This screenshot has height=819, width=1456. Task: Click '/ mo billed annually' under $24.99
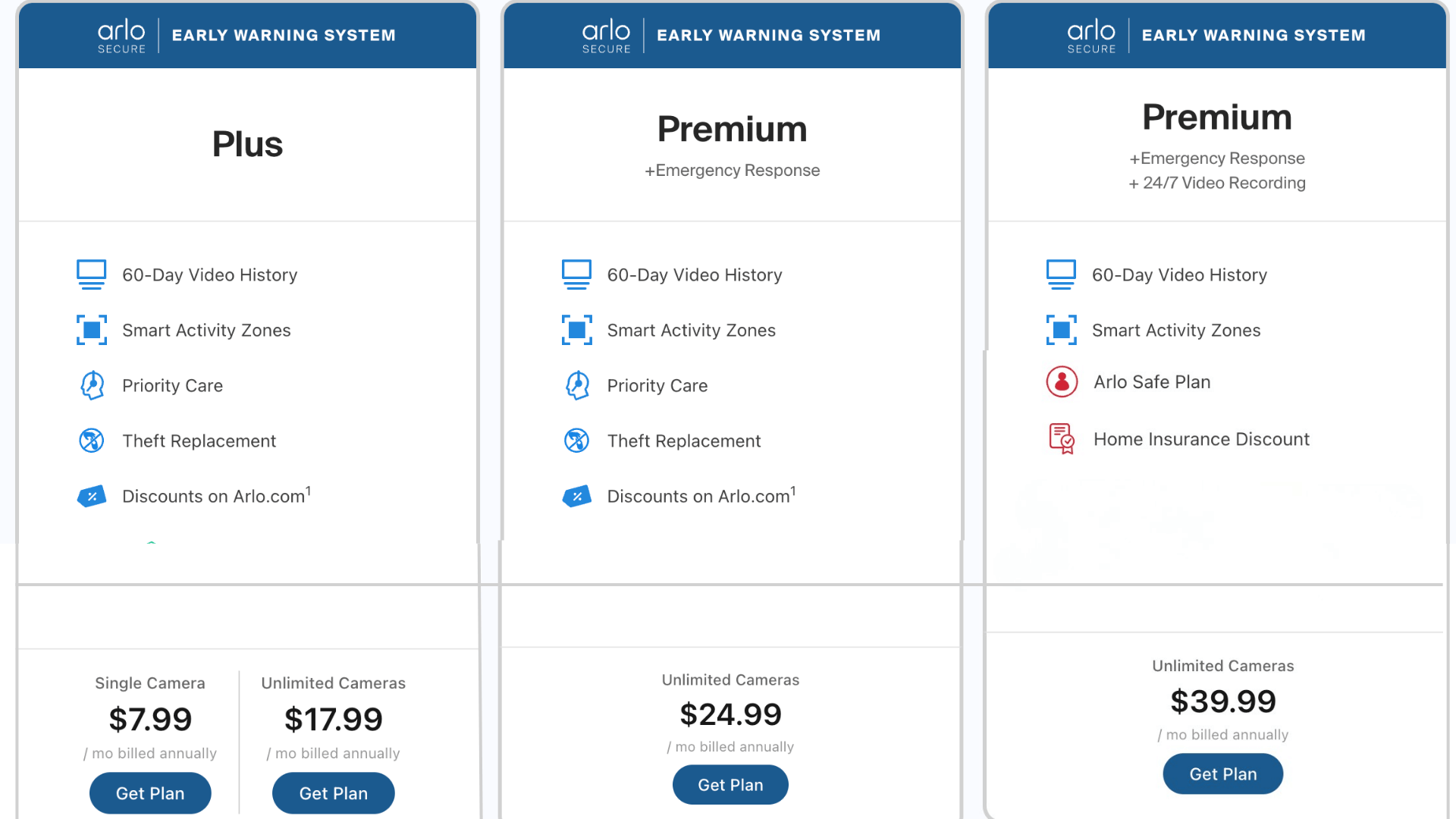coord(730,747)
